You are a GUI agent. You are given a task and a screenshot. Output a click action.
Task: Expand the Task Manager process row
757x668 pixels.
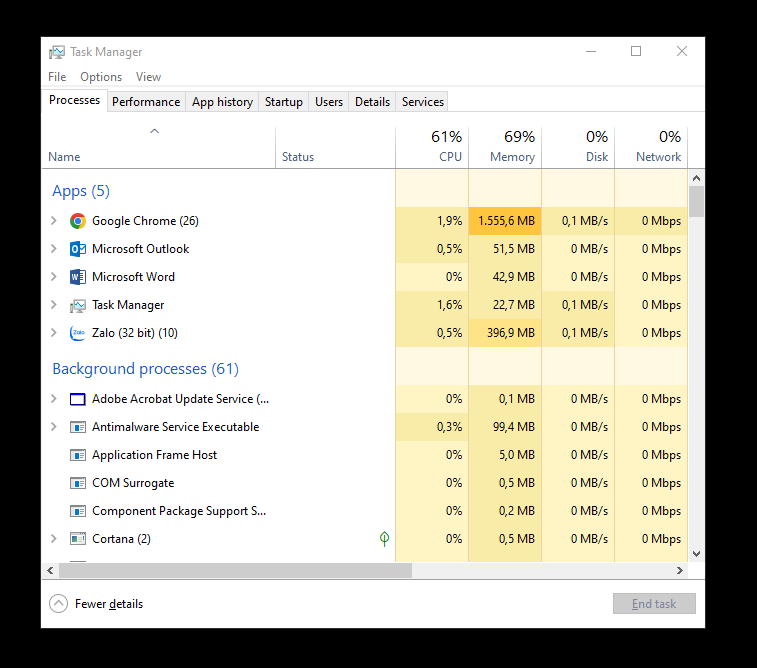[54, 305]
